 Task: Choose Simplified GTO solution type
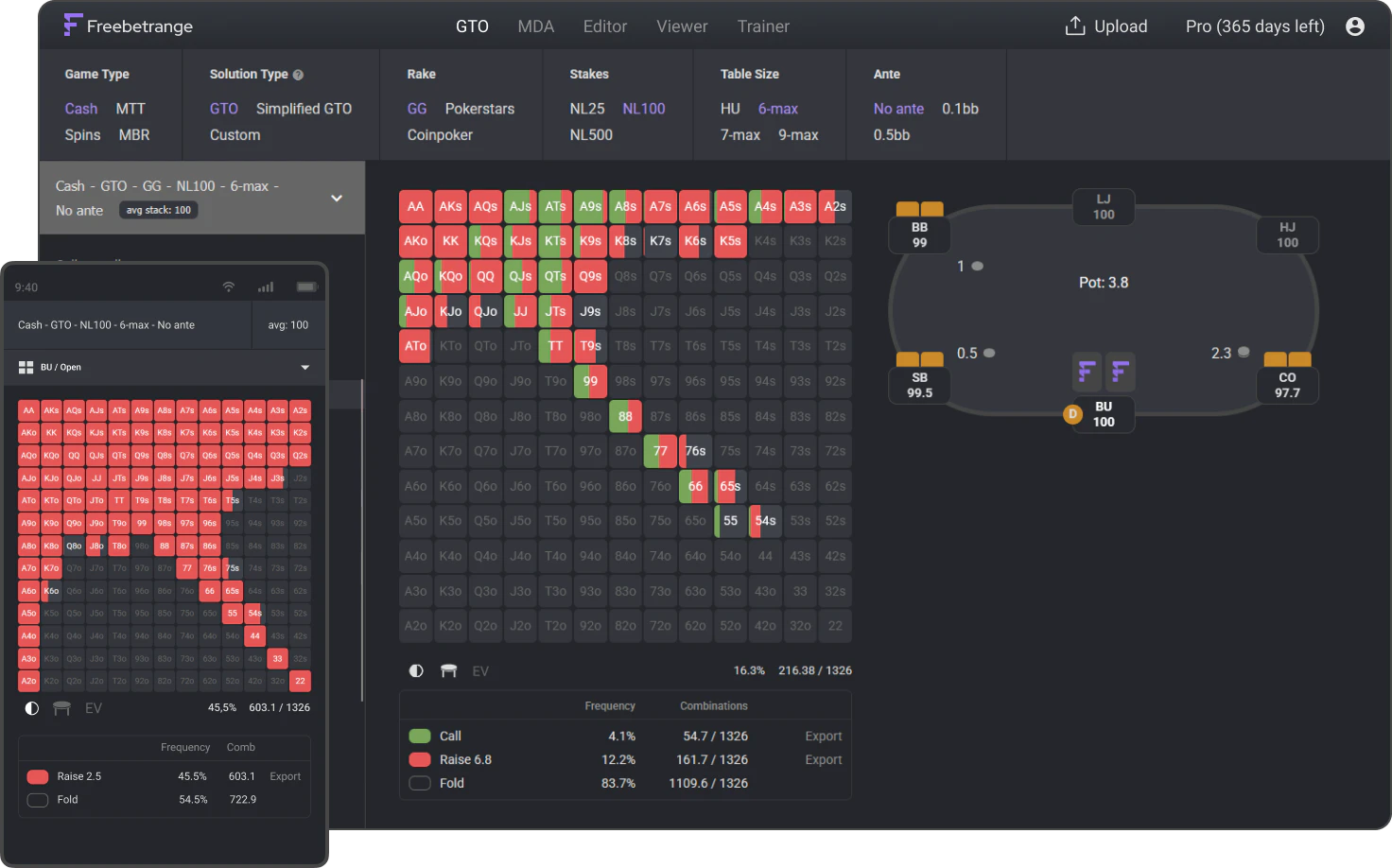[304, 109]
